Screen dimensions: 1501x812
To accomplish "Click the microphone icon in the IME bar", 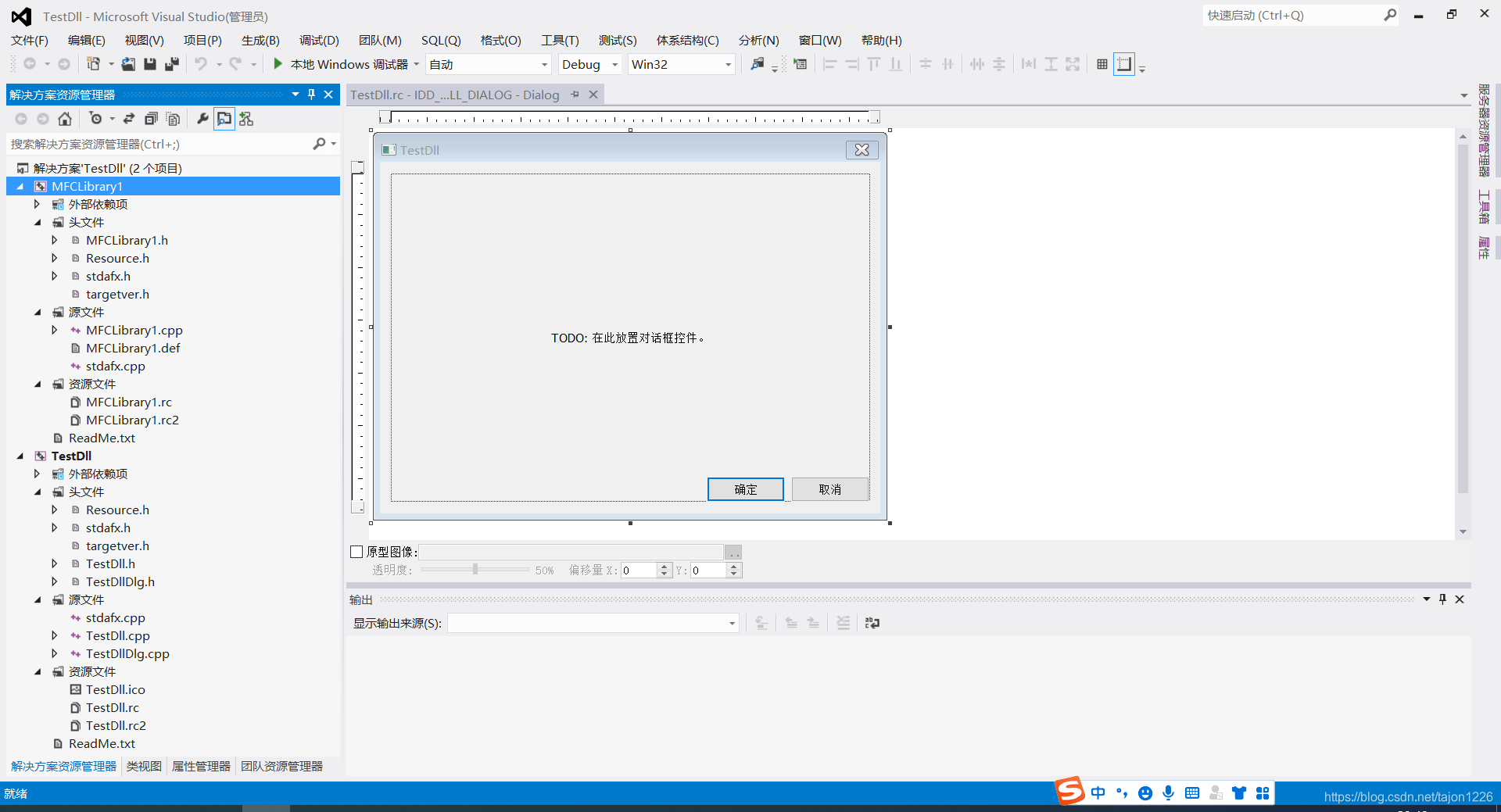I will [x=1169, y=793].
